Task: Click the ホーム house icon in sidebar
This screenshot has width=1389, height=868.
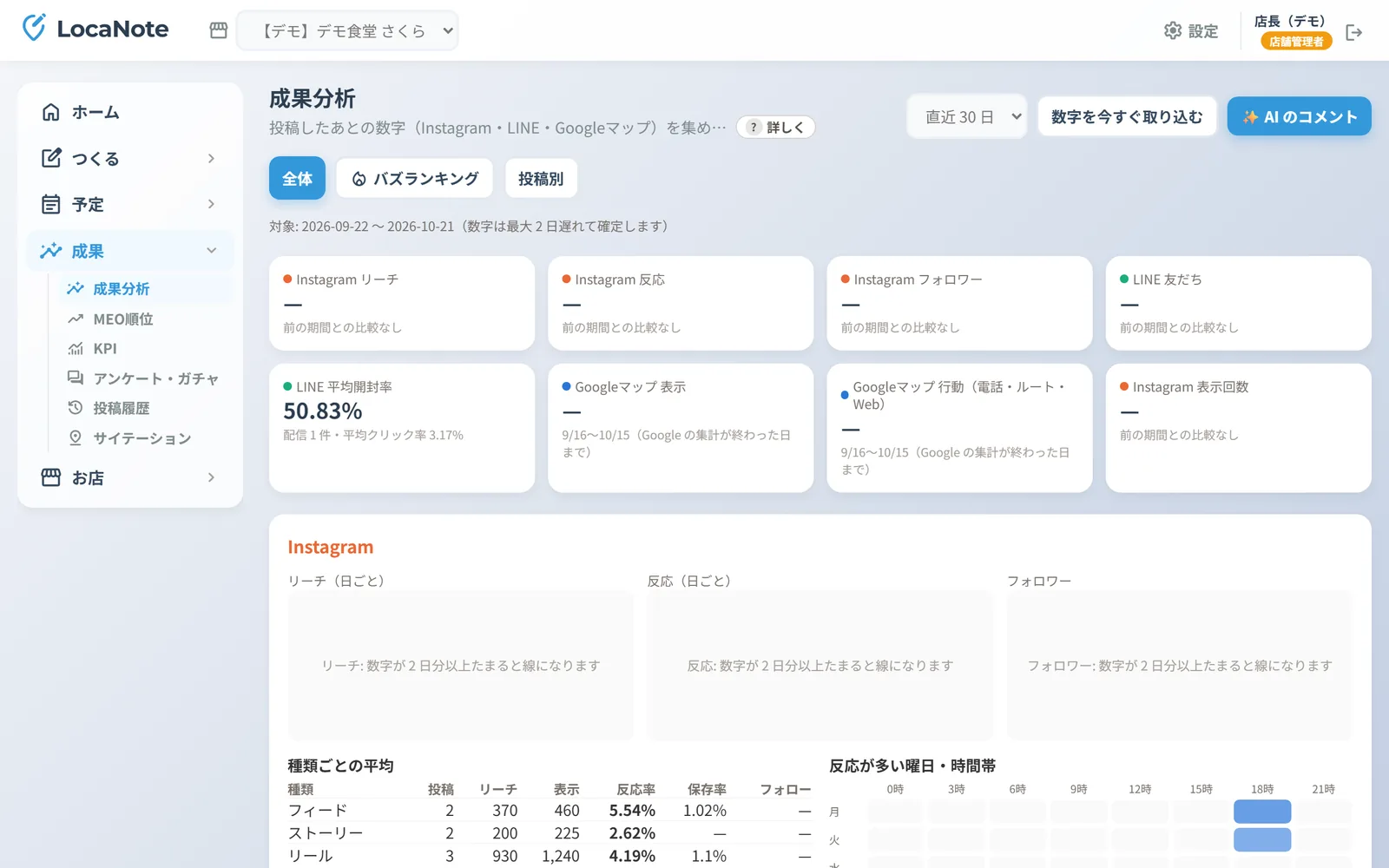Action: (51, 112)
